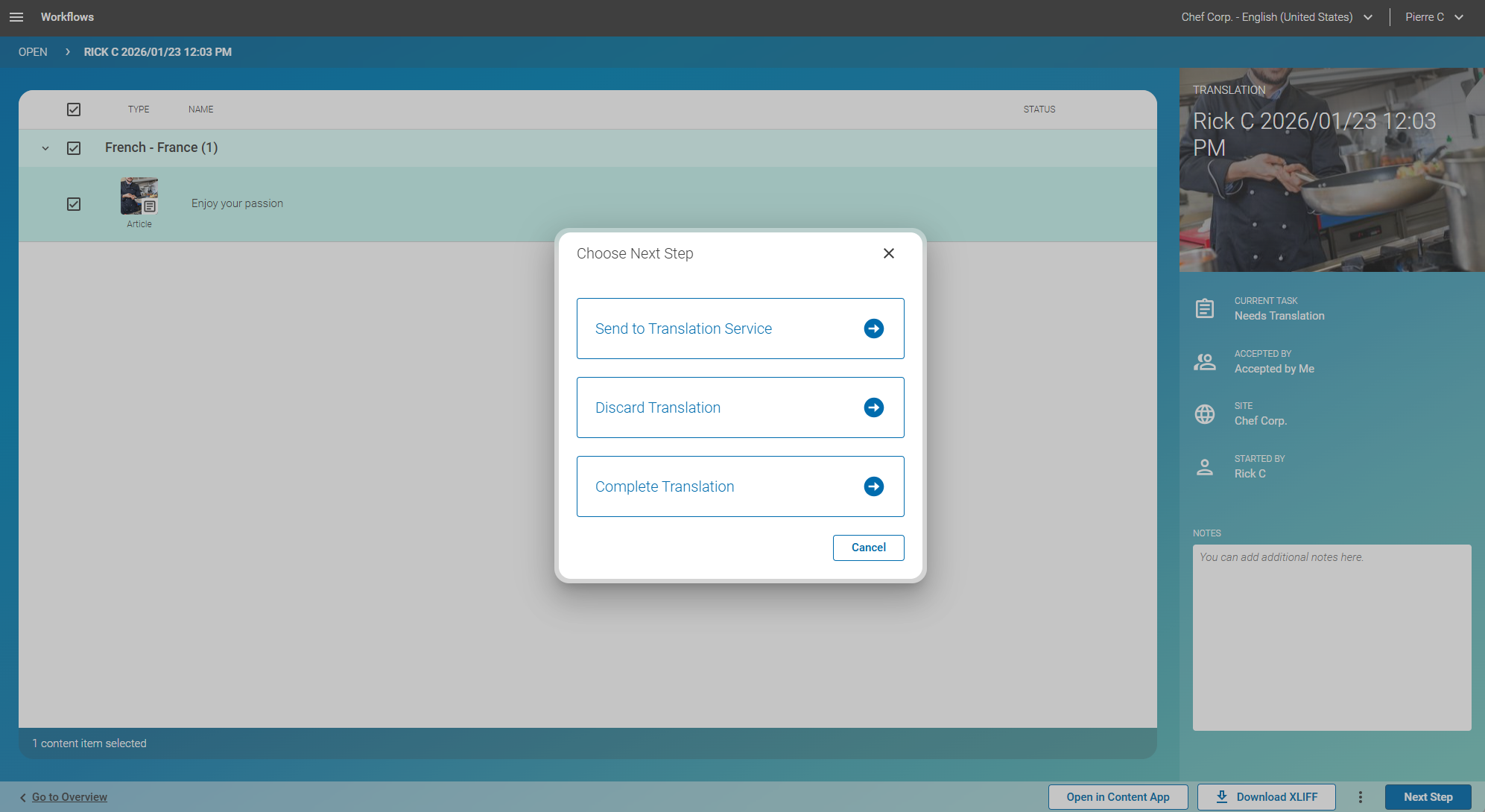Open the Chef Corp. language selector dropdown
Image resolution: width=1485 pixels, height=812 pixels.
click(x=1368, y=16)
